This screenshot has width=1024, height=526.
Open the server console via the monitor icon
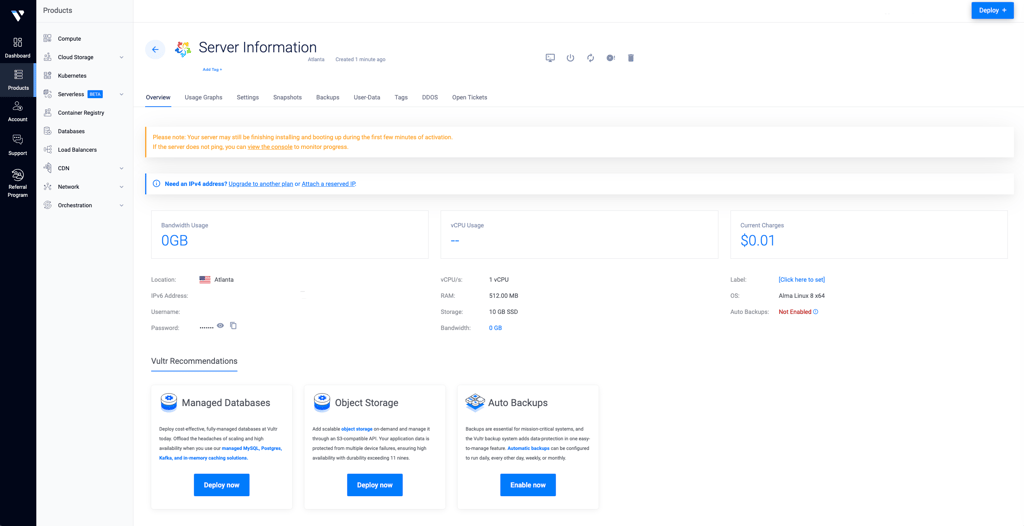(550, 58)
